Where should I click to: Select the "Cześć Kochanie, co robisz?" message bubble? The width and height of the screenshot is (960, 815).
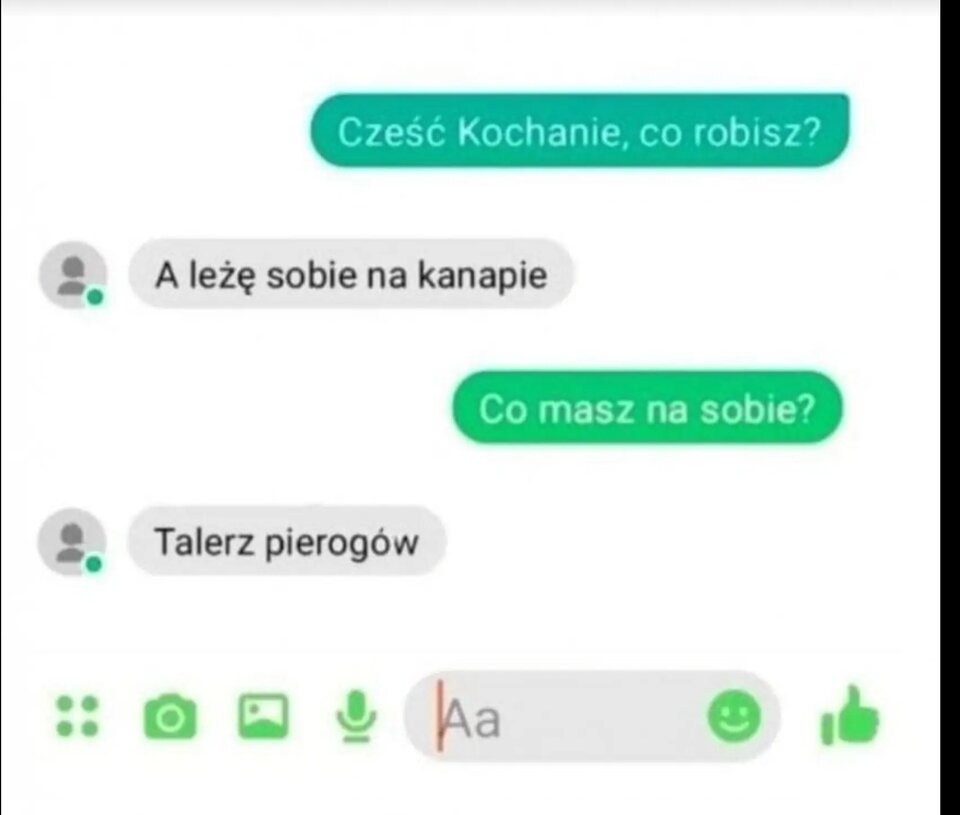(x=579, y=130)
